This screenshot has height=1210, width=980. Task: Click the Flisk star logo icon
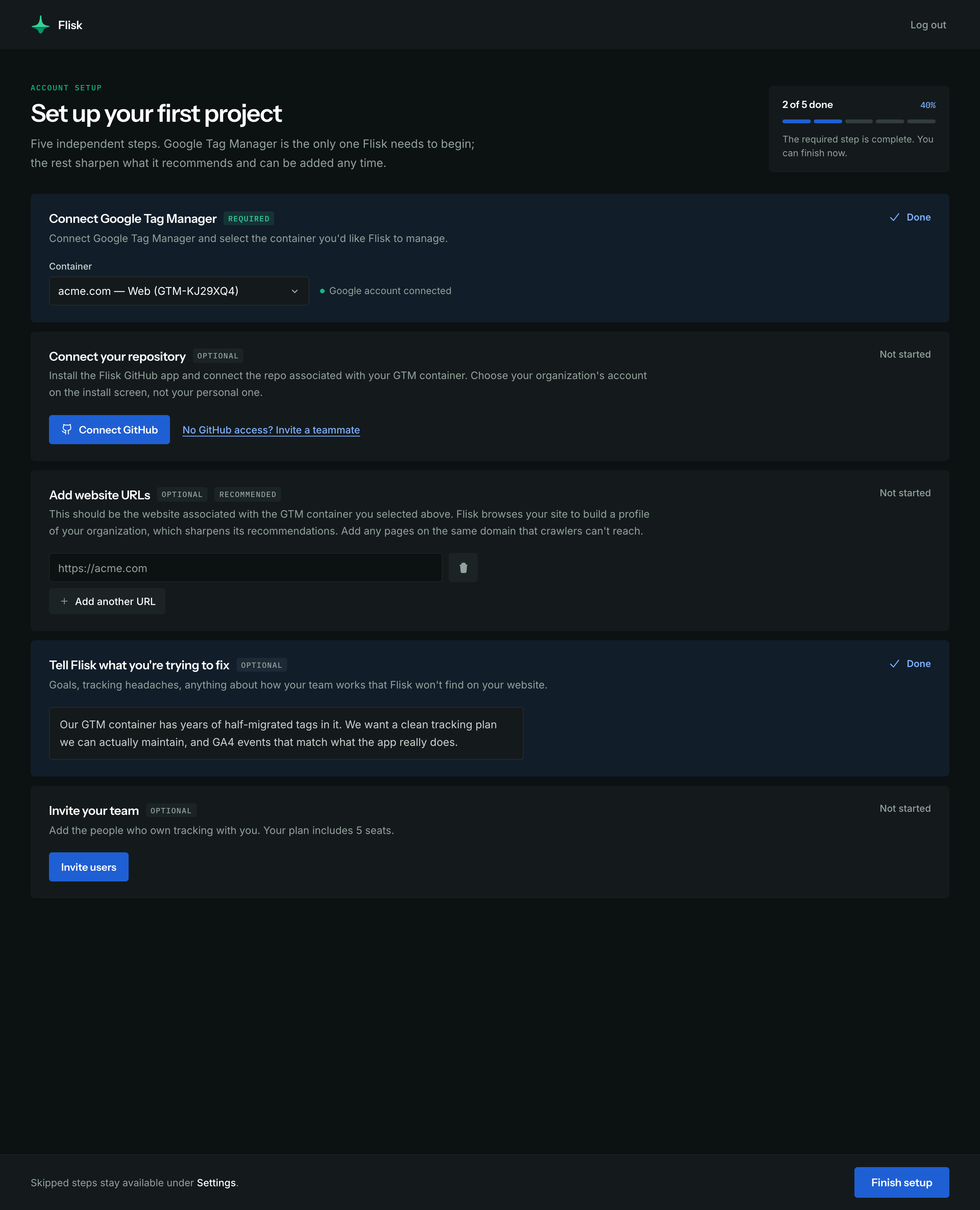pyautogui.click(x=41, y=25)
